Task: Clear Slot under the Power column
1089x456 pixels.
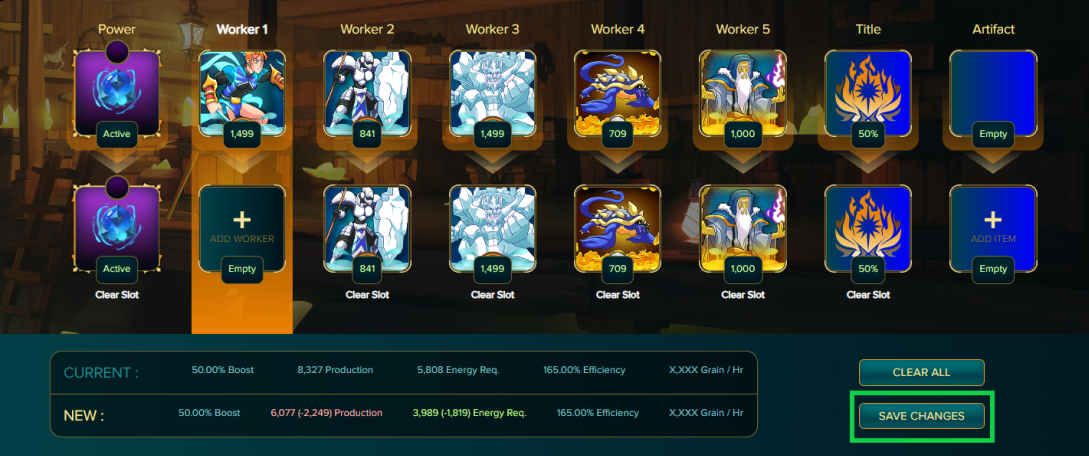Action: pyautogui.click(x=117, y=295)
